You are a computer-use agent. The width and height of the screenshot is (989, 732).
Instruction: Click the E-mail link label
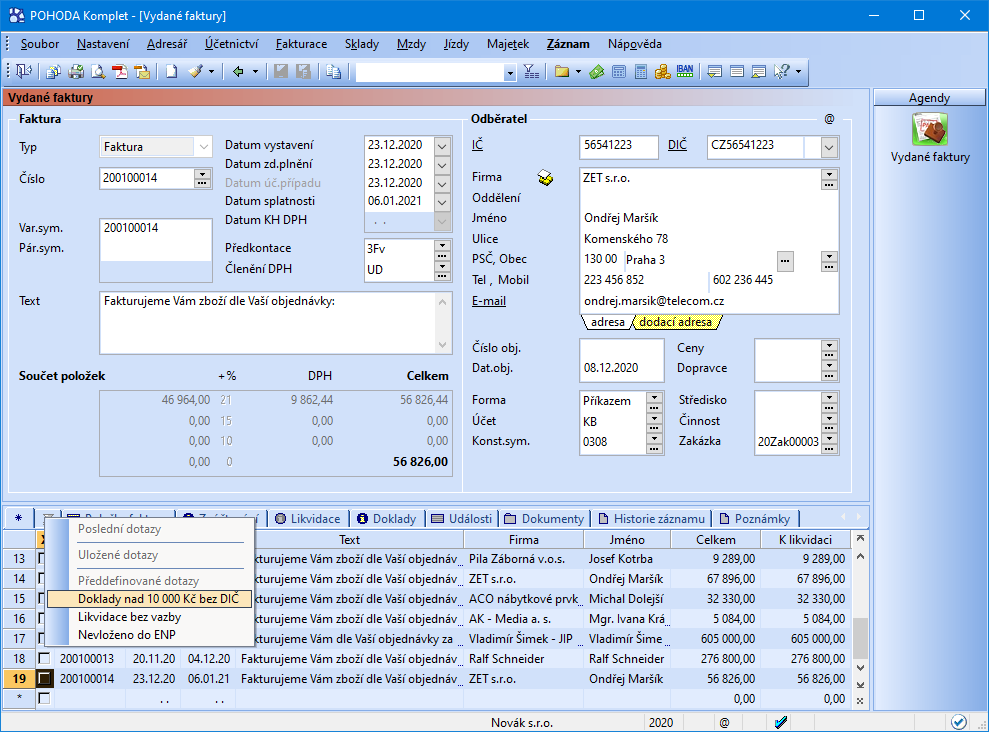click(489, 301)
